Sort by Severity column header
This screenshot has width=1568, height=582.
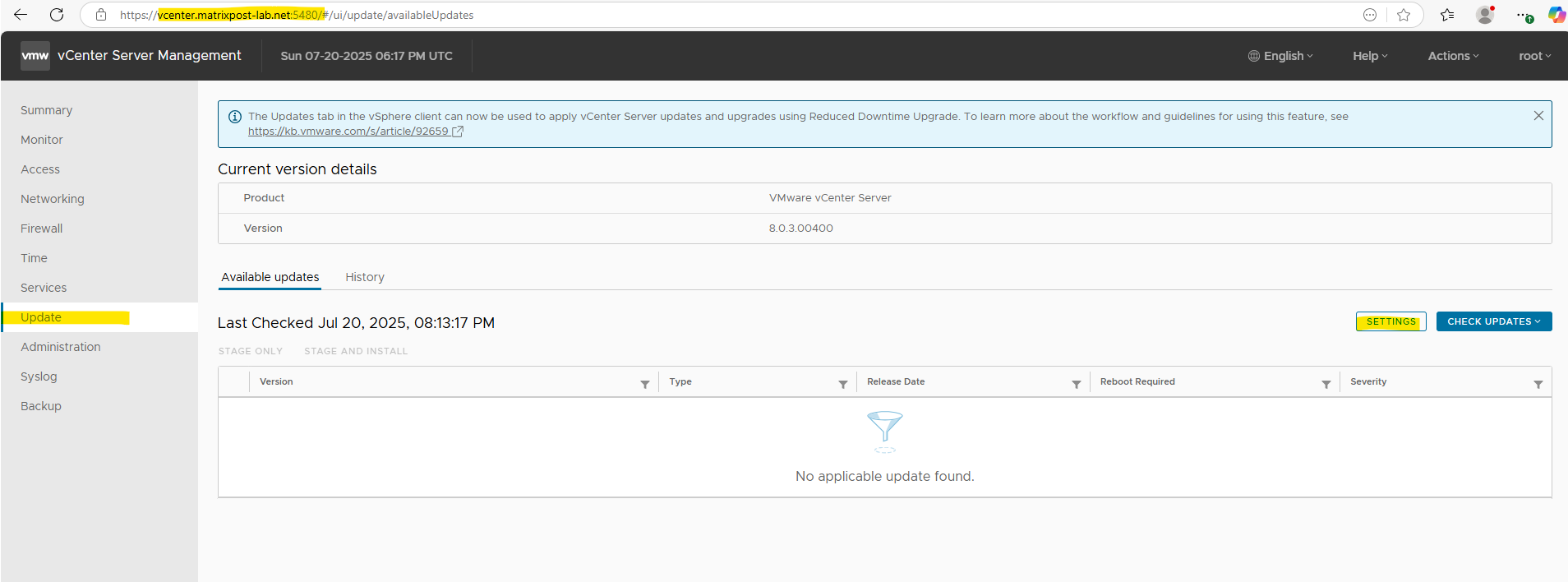(1368, 381)
